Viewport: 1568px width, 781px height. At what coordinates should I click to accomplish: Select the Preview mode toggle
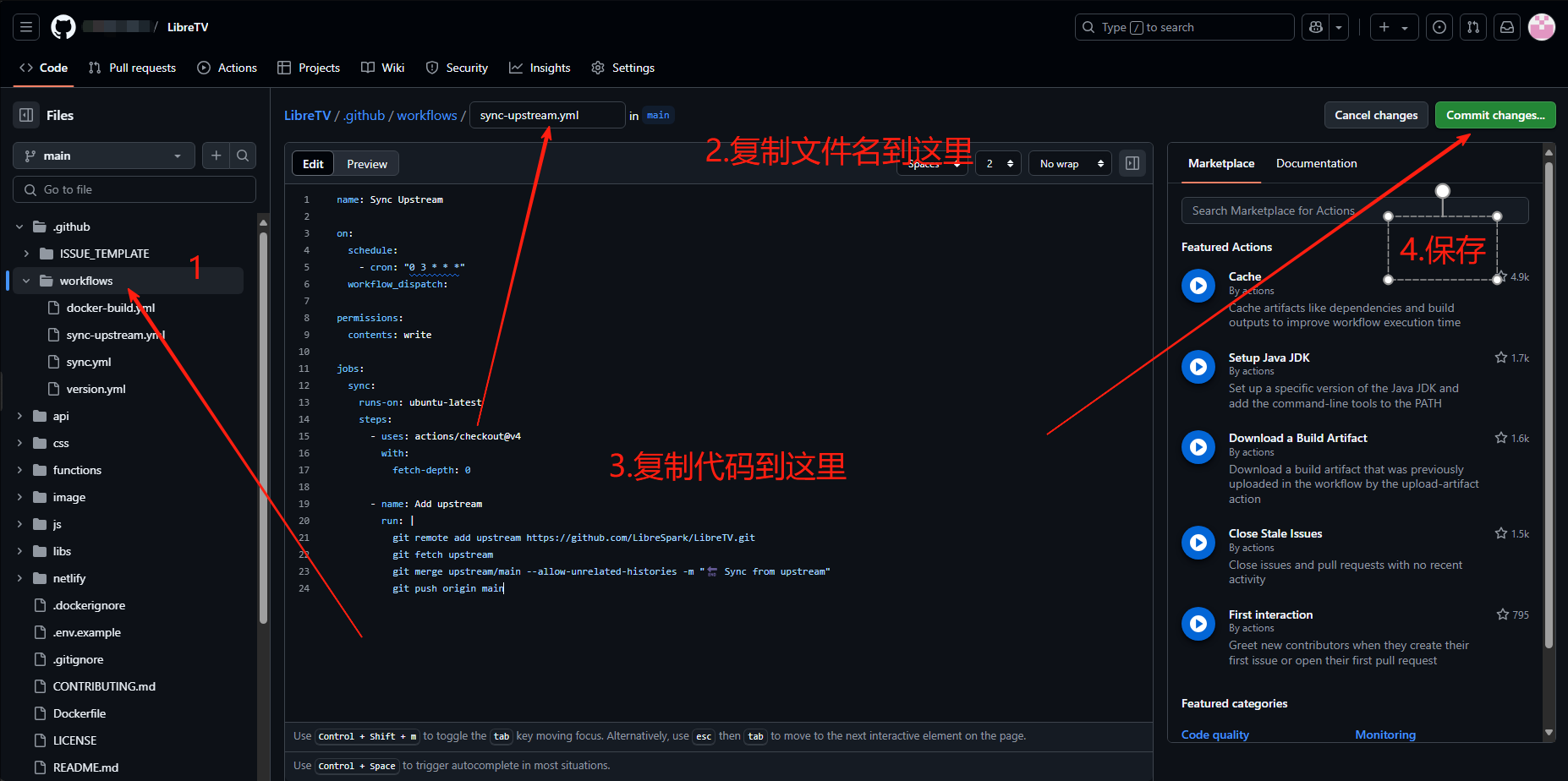click(367, 164)
